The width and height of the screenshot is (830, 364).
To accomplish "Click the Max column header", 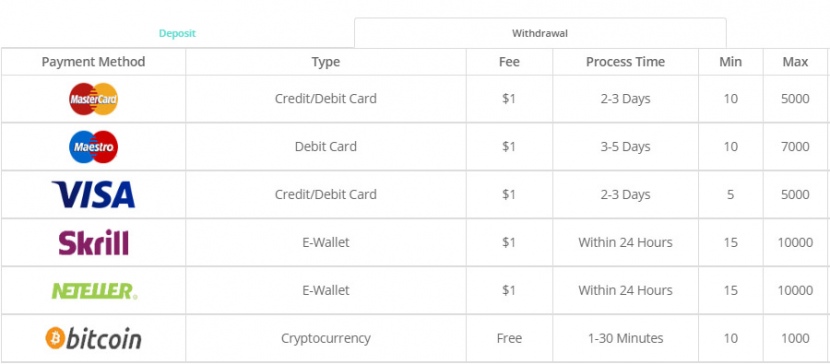I will [x=795, y=62].
